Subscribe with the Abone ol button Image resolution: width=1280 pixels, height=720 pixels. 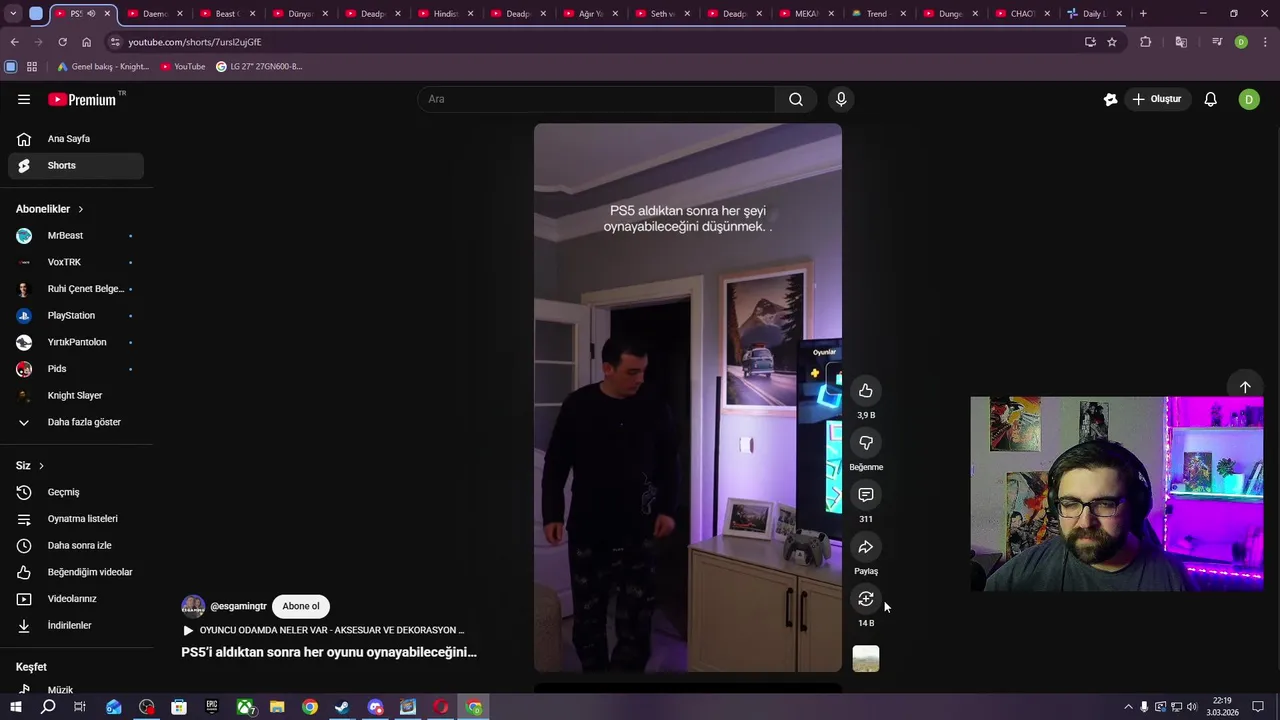pyautogui.click(x=301, y=606)
